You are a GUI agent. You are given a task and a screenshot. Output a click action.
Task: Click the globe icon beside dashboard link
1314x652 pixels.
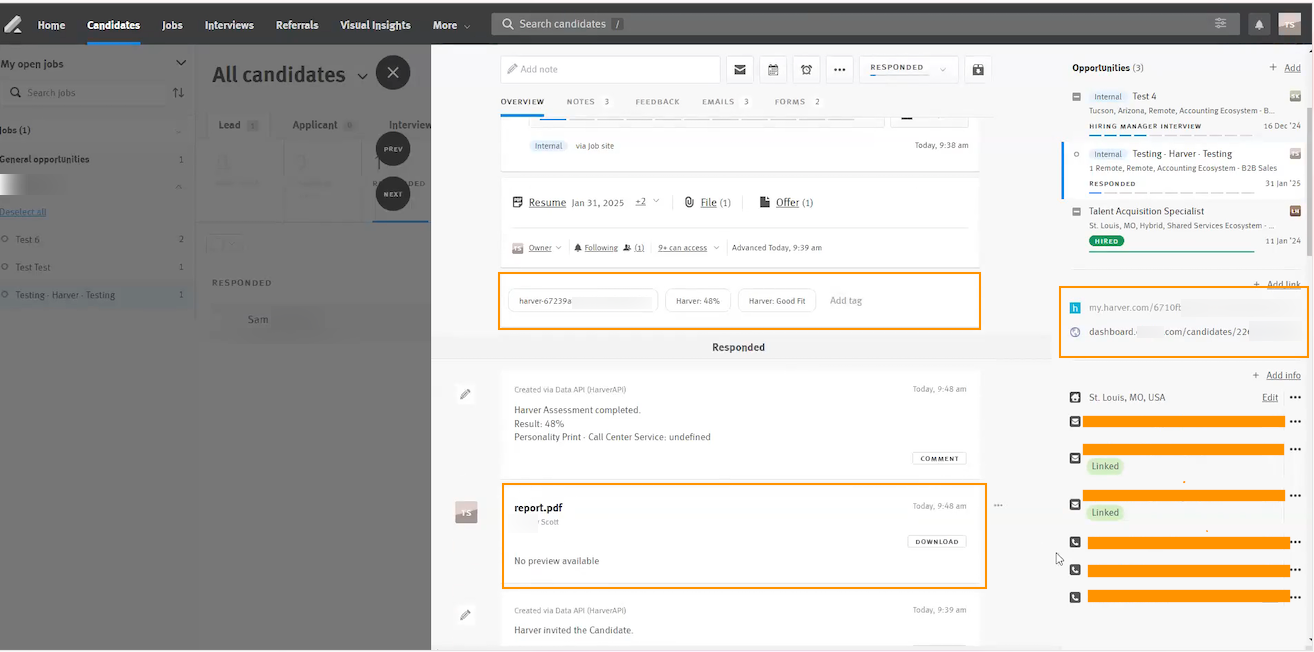click(1075, 332)
